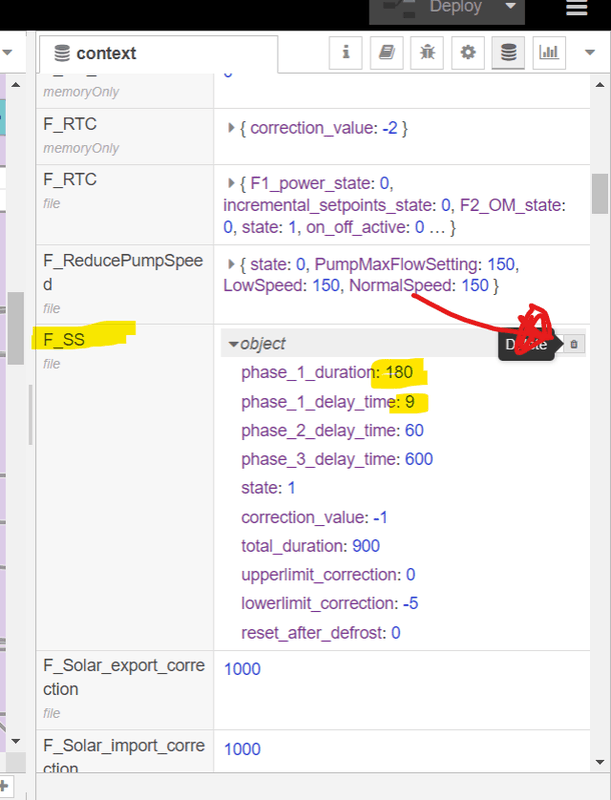The image size is (611, 800).
Task: Click the workspace vertical scrollbar thumb
Action: (x=16, y=328)
